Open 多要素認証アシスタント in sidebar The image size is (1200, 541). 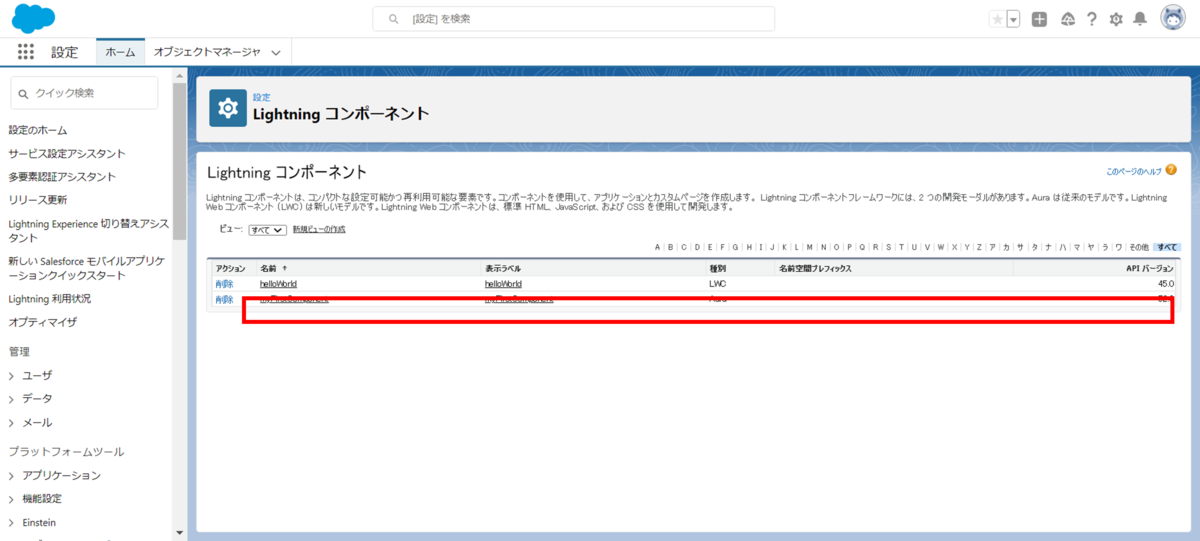pos(62,177)
